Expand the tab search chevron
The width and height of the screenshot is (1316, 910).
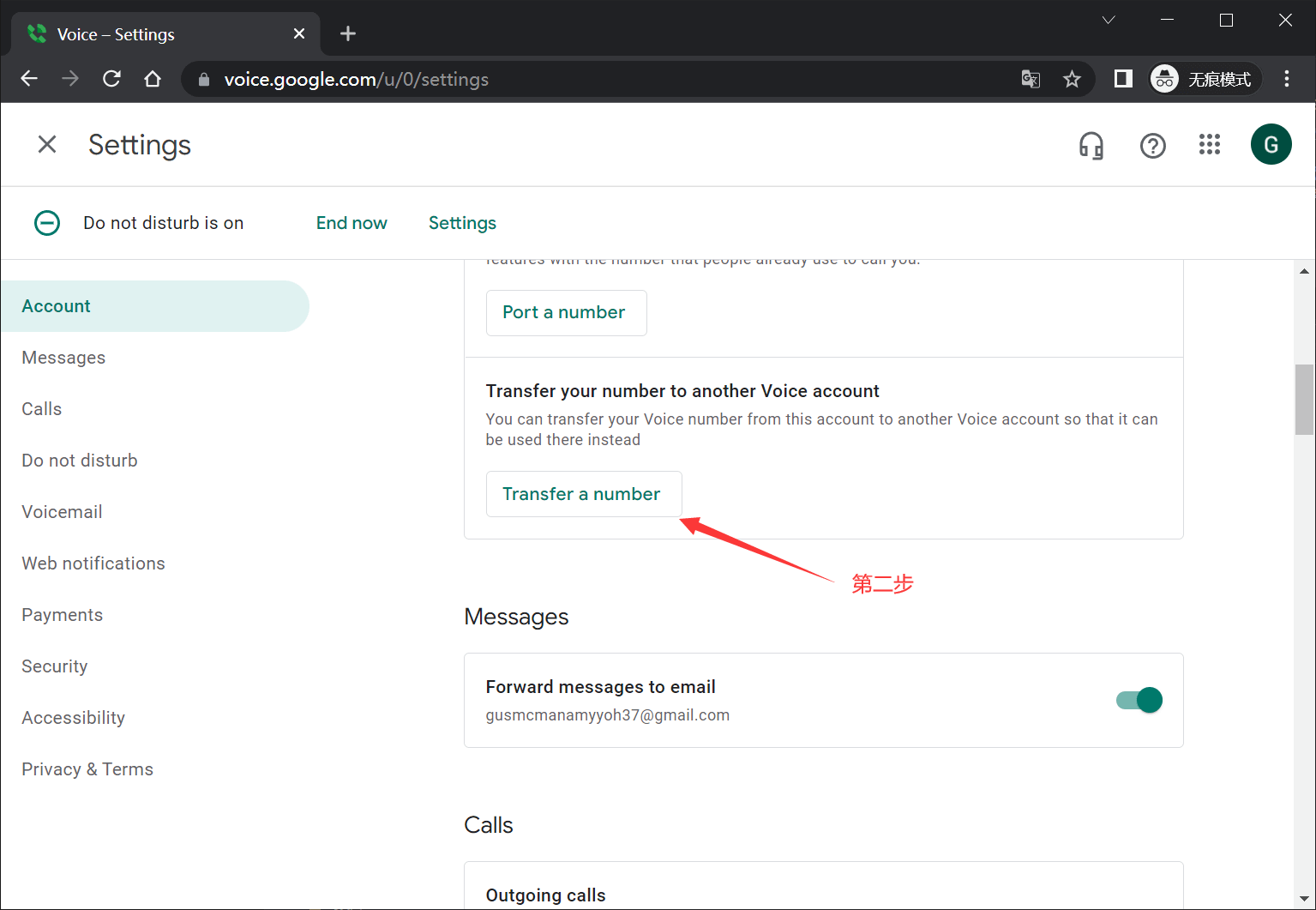pos(1108,21)
